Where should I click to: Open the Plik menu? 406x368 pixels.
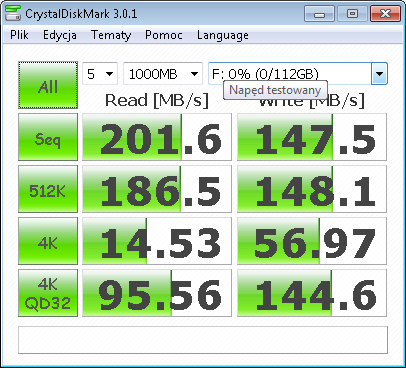point(19,35)
